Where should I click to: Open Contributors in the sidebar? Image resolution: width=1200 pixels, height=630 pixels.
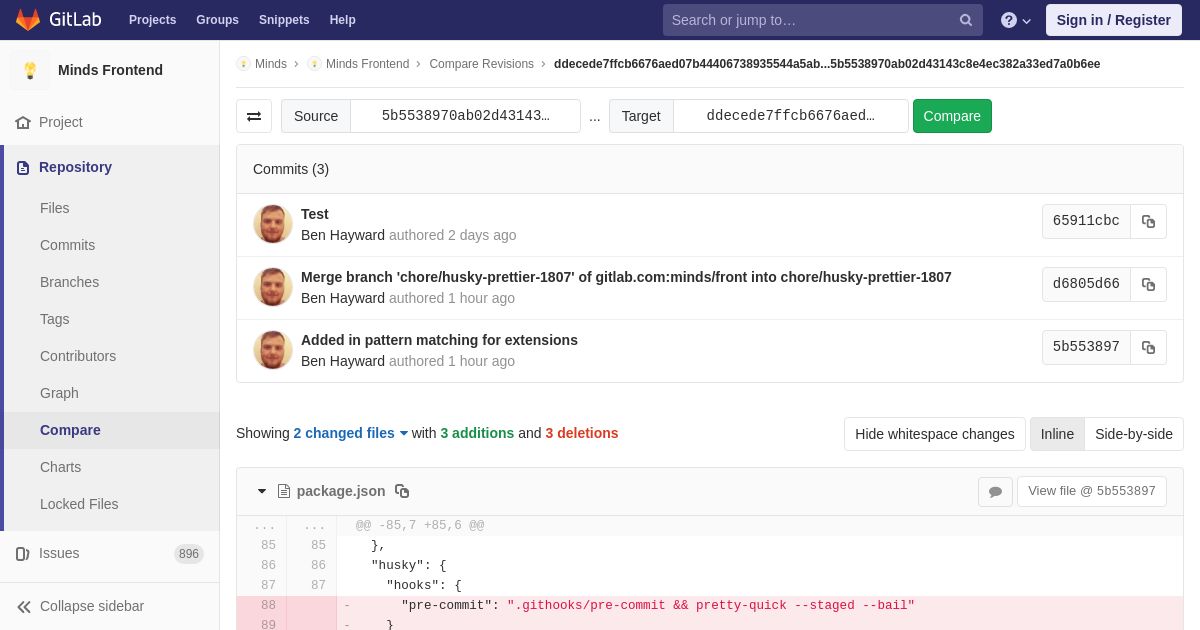coord(78,356)
